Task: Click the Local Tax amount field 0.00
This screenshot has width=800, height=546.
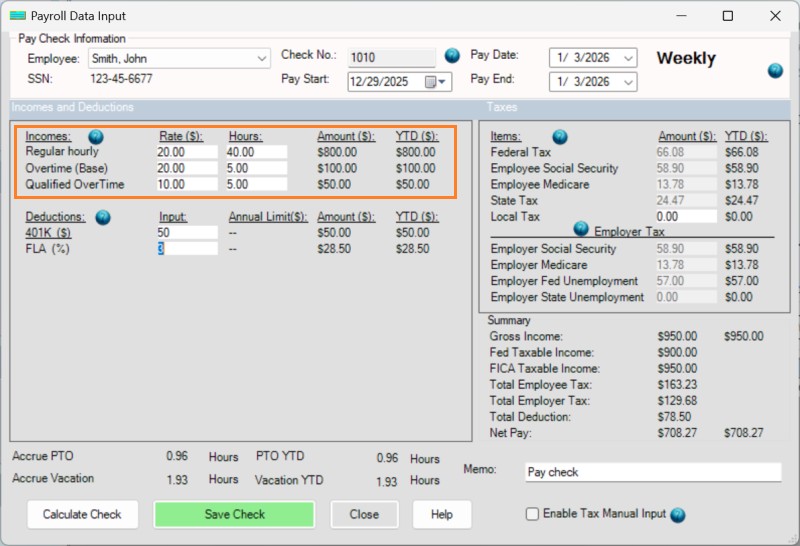Action: pyautogui.click(x=686, y=216)
